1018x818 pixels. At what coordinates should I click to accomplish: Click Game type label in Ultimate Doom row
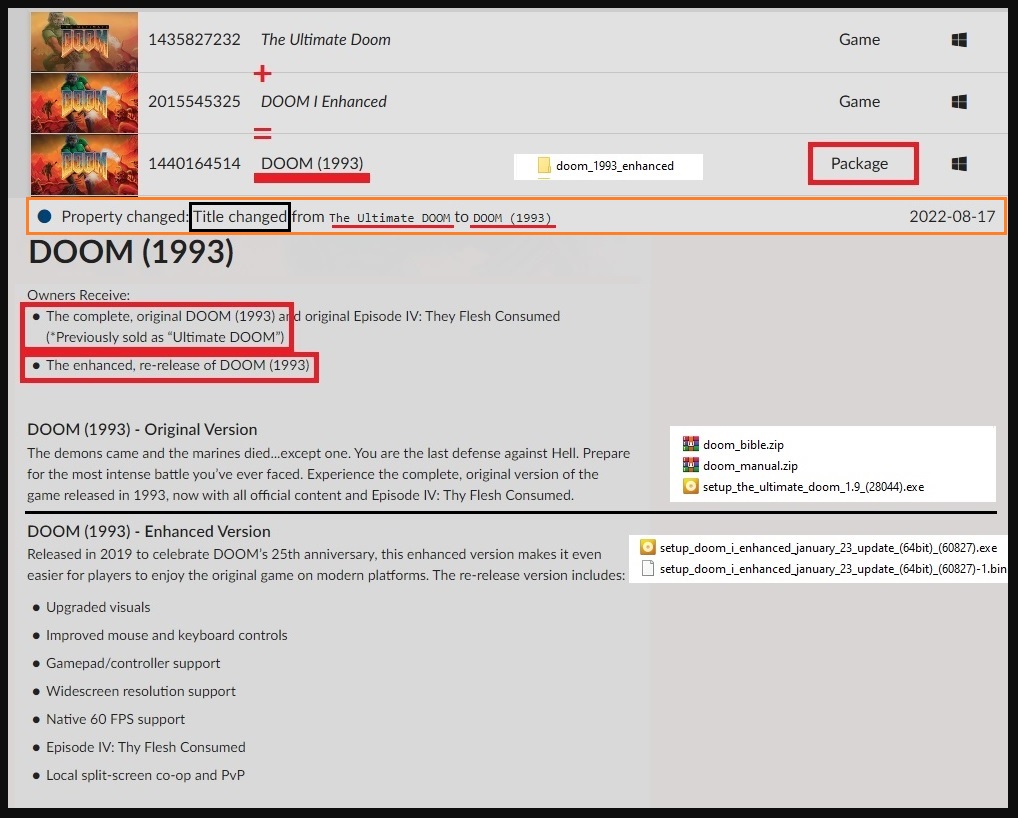859,40
